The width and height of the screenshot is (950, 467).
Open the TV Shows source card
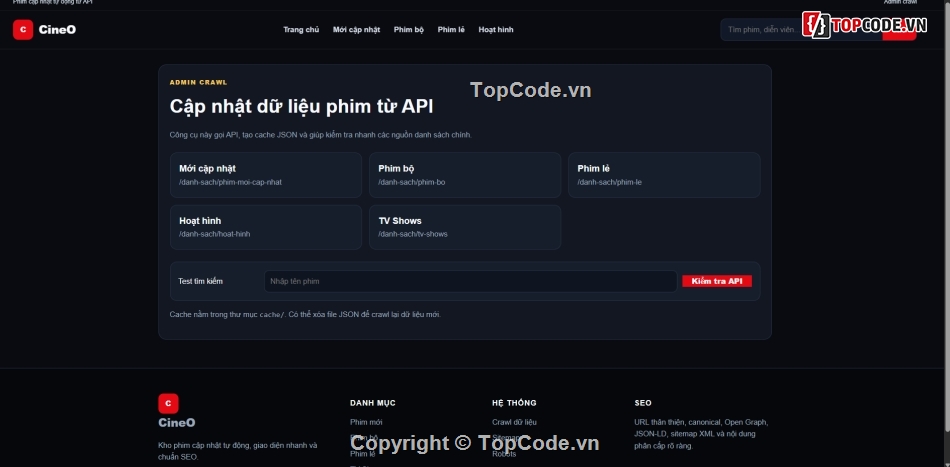[x=465, y=227]
